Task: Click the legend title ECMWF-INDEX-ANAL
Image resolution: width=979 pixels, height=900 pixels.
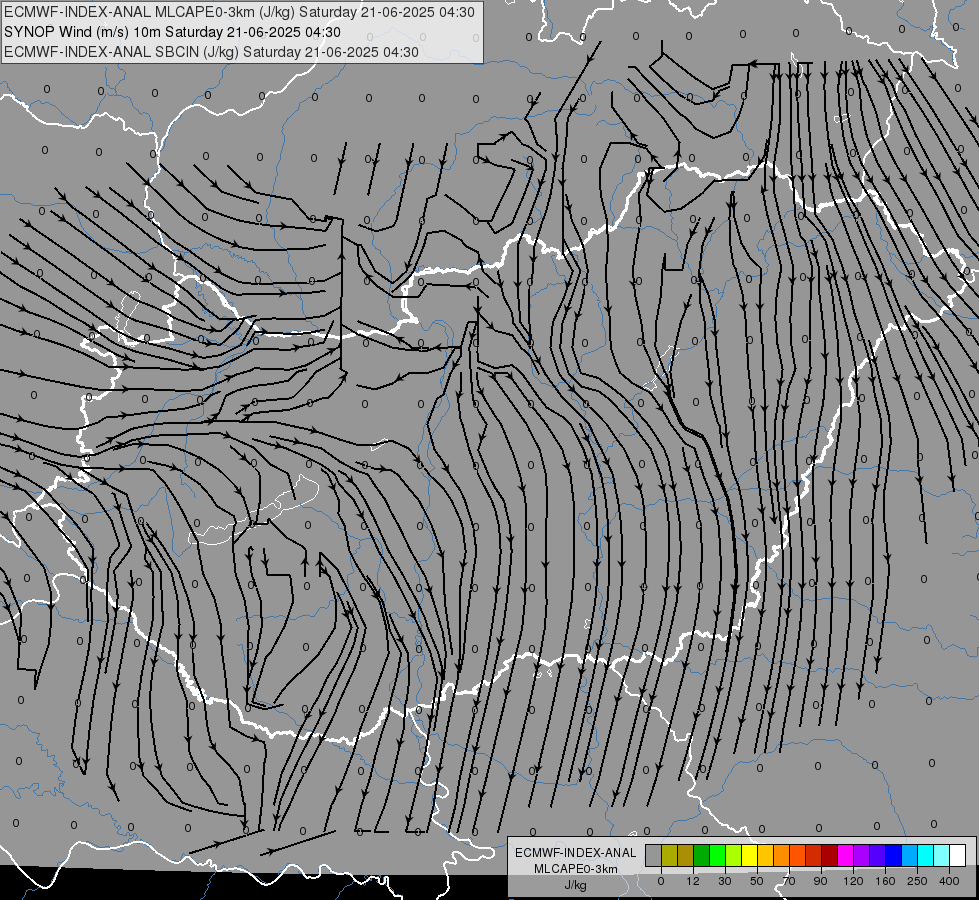Action: pos(576,853)
